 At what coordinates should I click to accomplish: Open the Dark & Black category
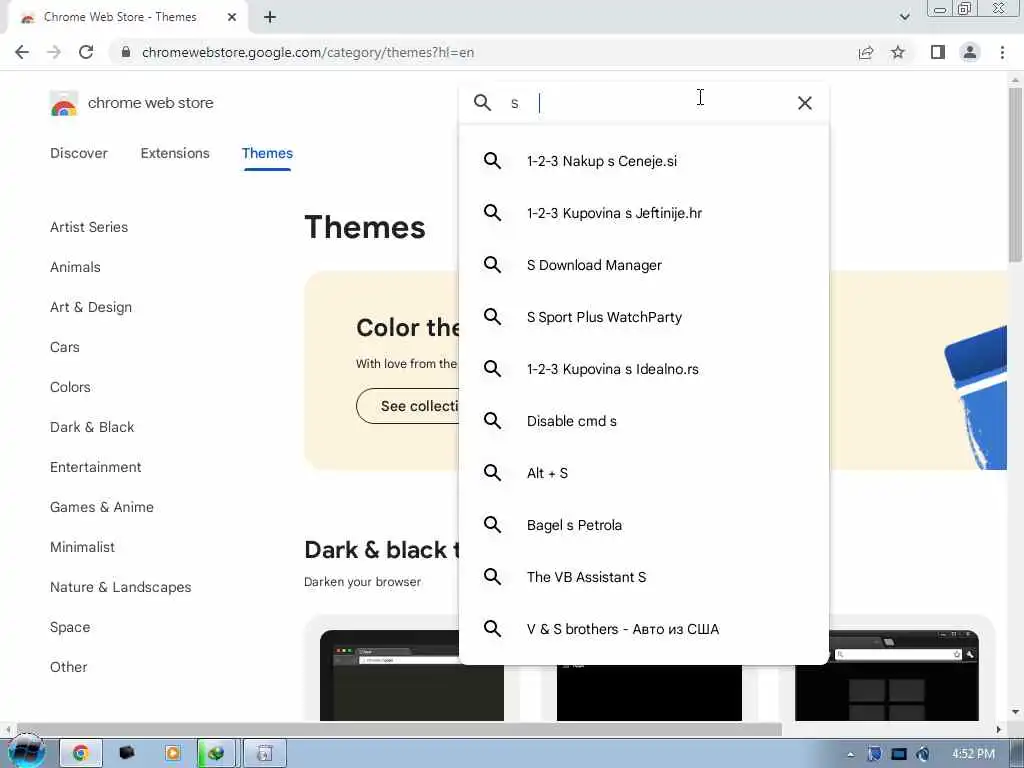click(x=92, y=427)
